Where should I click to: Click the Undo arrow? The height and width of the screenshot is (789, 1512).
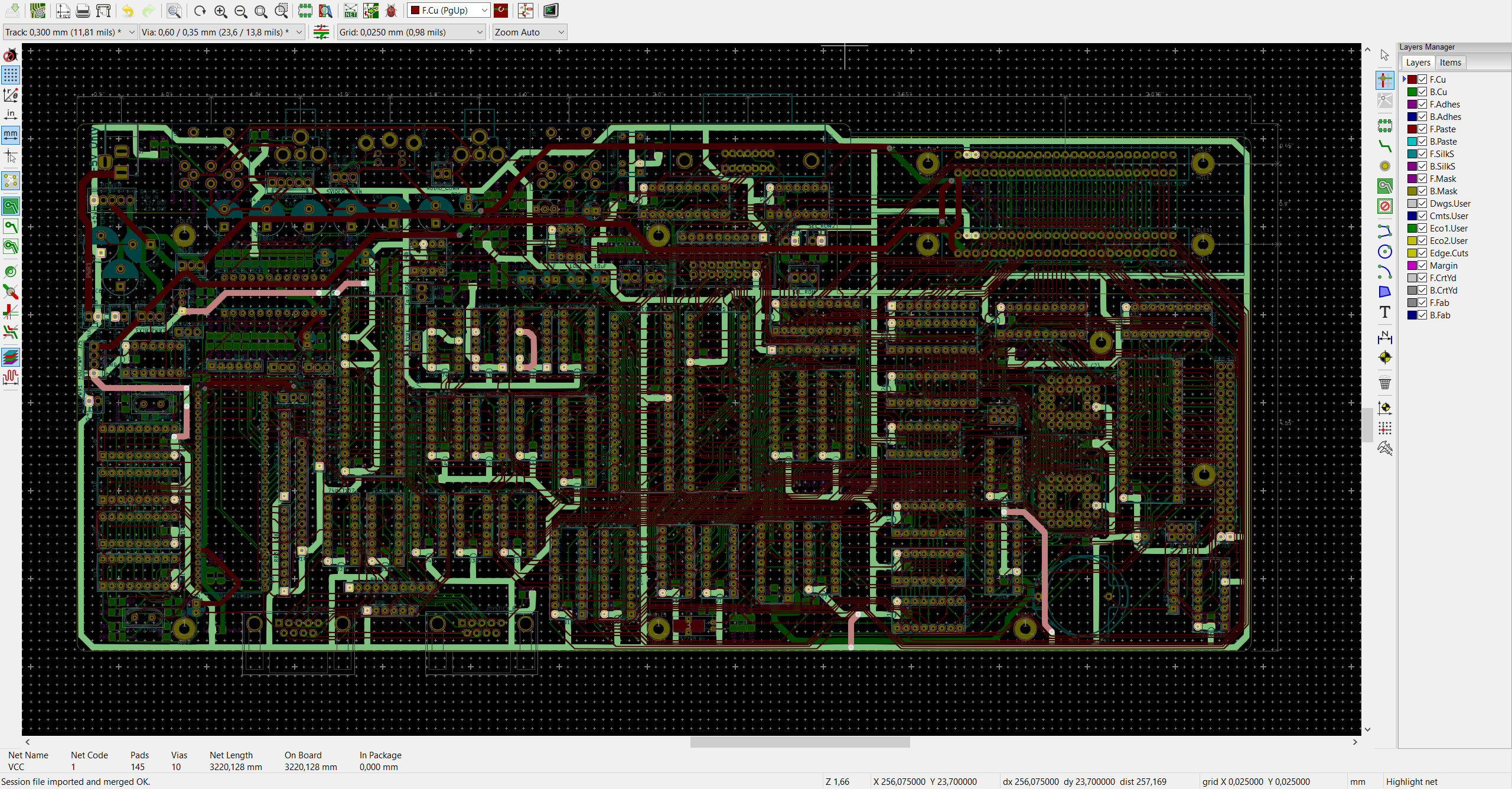pyautogui.click(x=128, y=10)
